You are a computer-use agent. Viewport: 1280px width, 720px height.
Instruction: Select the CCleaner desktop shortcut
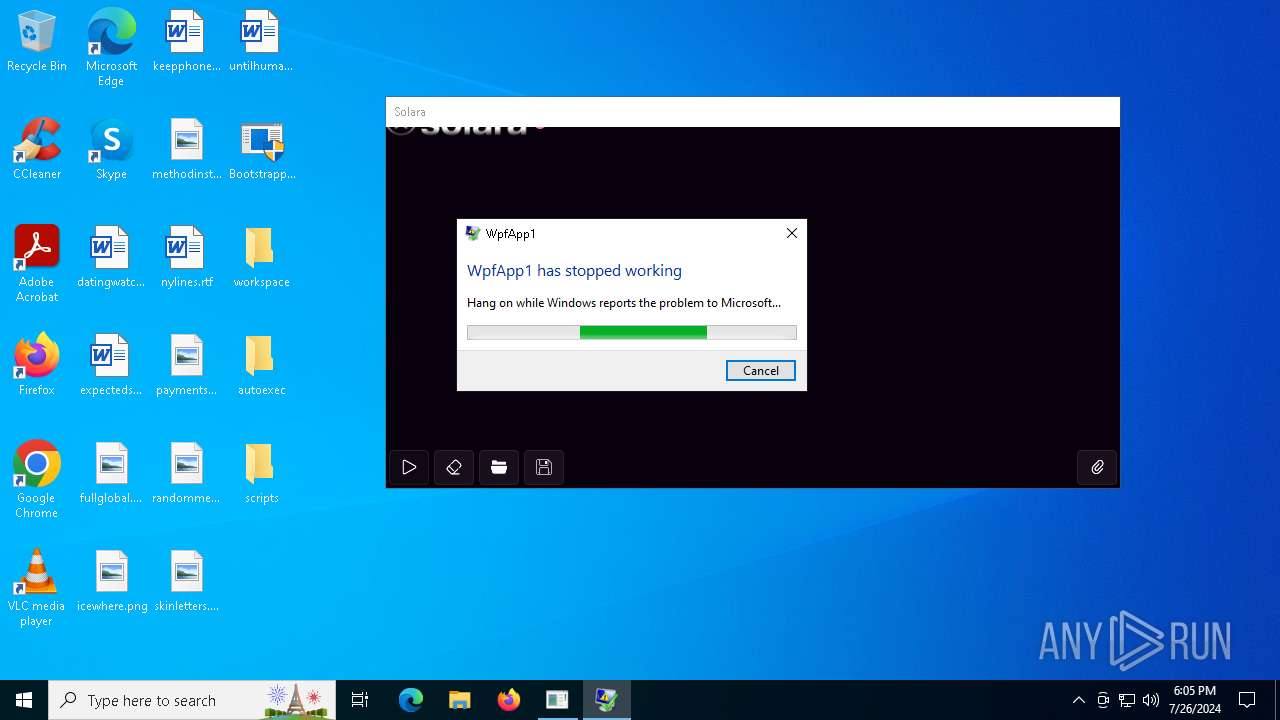click(37, 150)
